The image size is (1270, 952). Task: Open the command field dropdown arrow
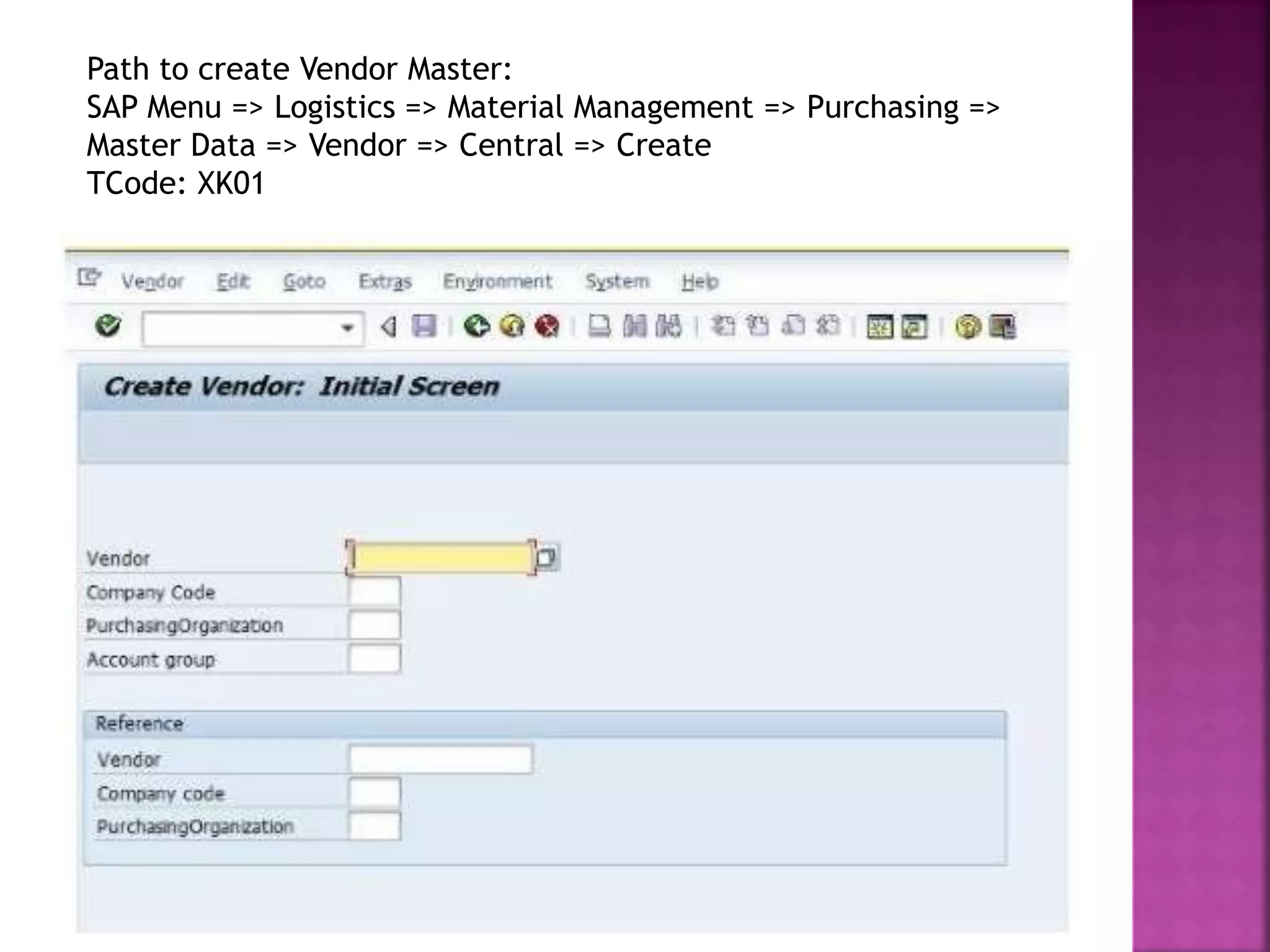347,327
